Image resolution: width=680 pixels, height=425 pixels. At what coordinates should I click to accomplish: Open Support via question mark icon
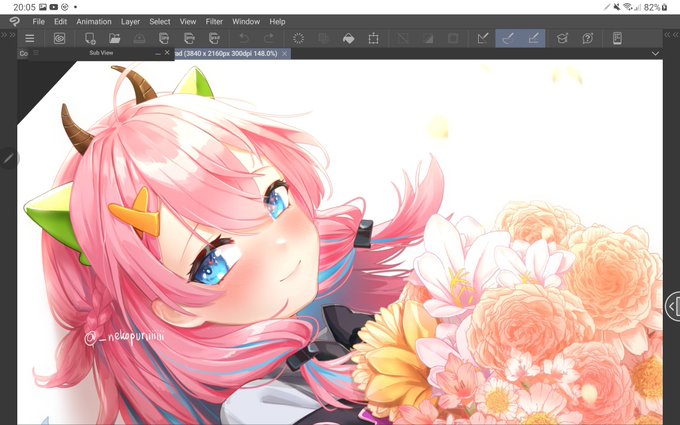pyautogui.click(x=588, y=39)
